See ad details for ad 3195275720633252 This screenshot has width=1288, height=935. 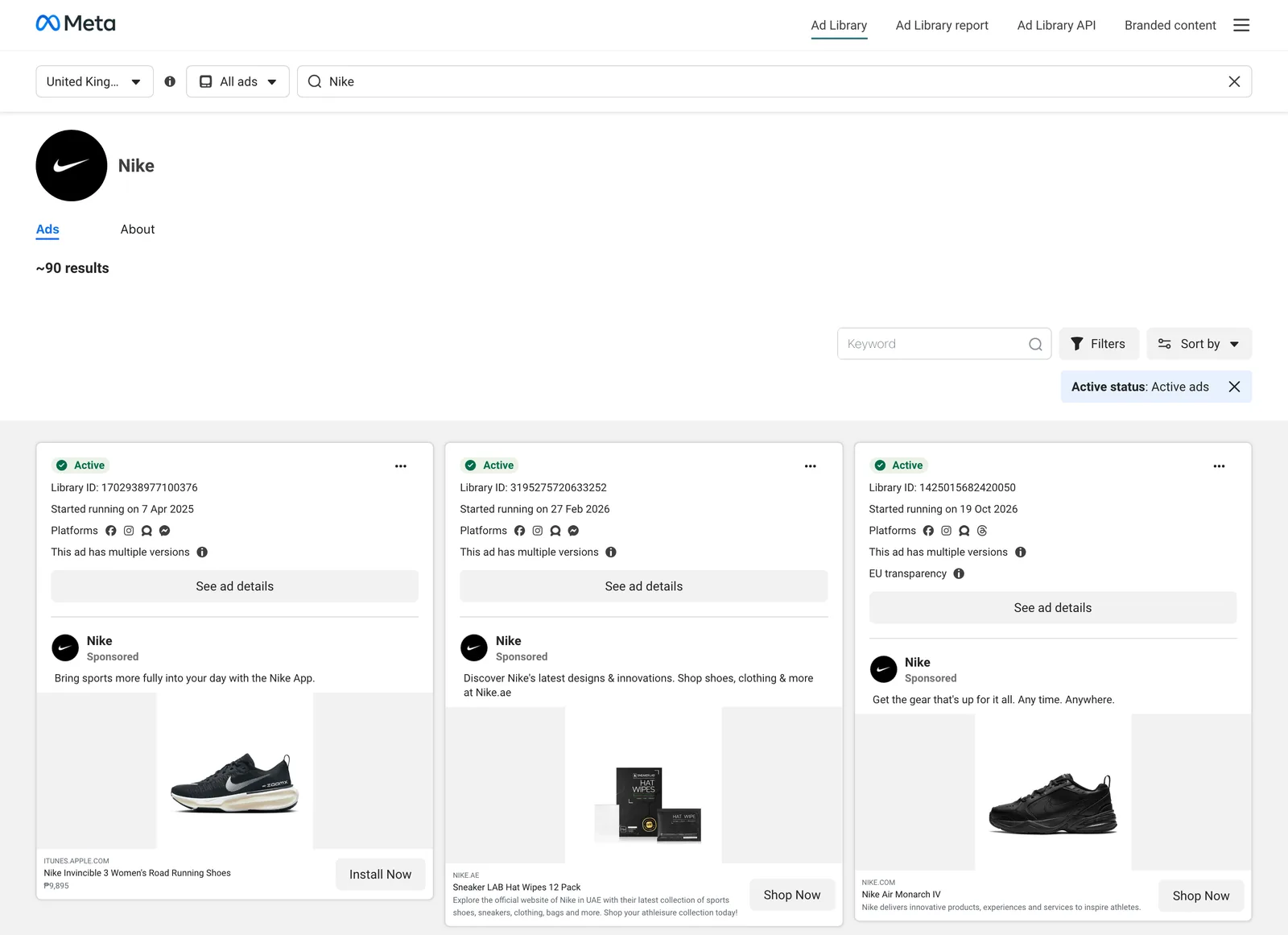tap(643, 586)
